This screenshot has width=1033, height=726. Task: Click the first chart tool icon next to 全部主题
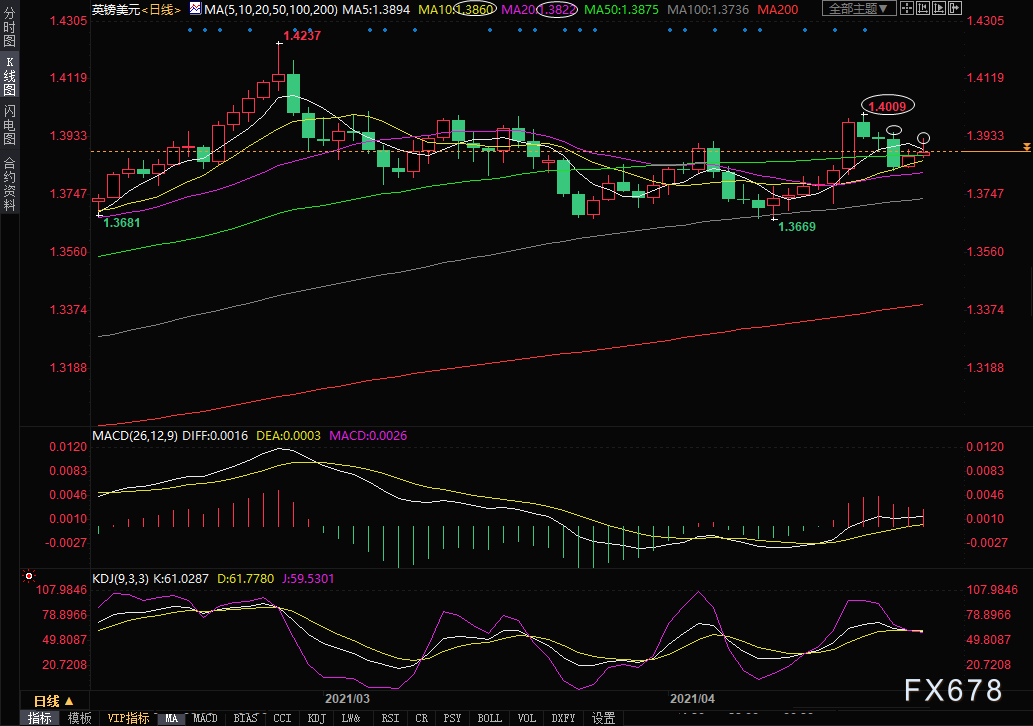click(x=903, y=9)
